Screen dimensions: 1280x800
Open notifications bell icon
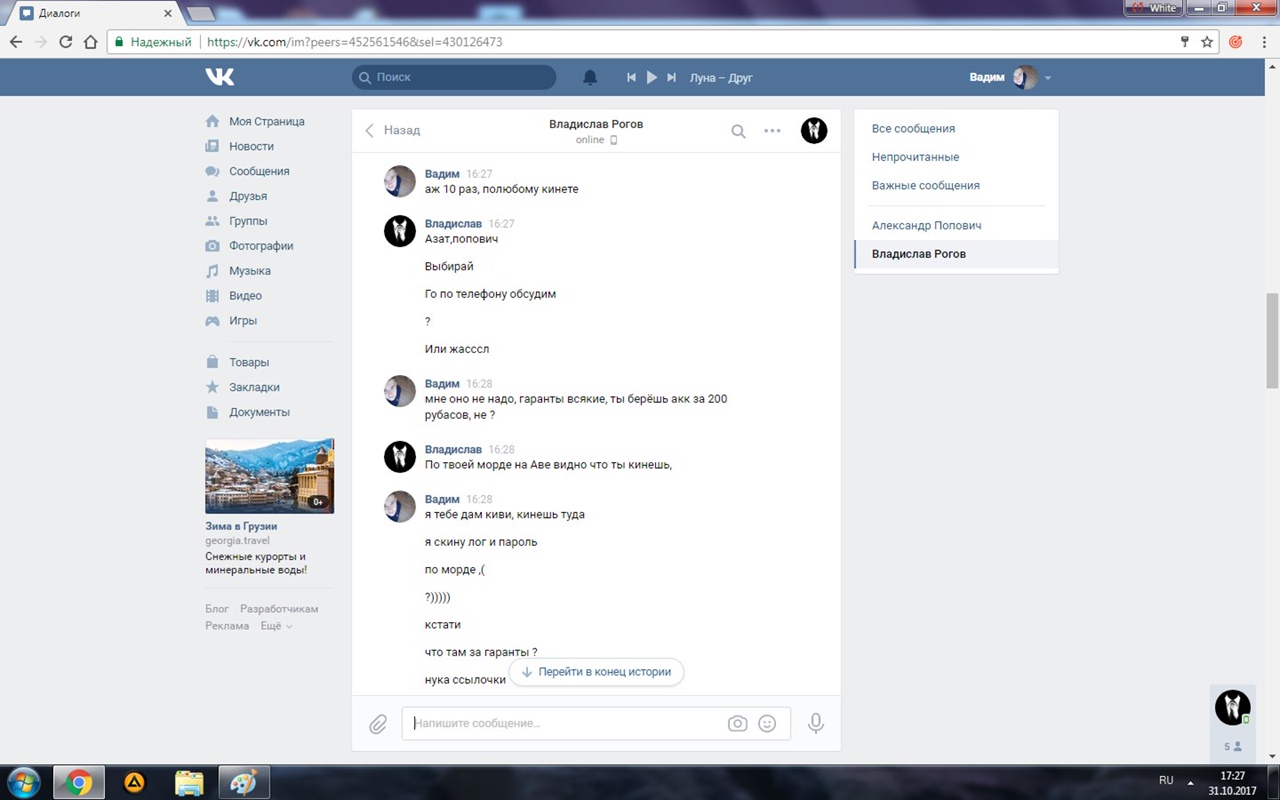tap(590, 77)
